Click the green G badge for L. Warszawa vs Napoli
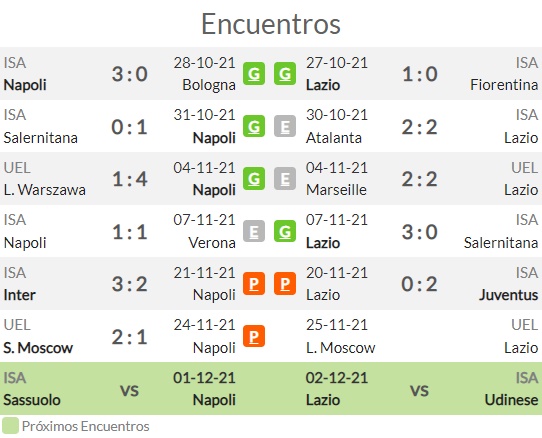The image size is (542, 438). click(x=254, y=179)
